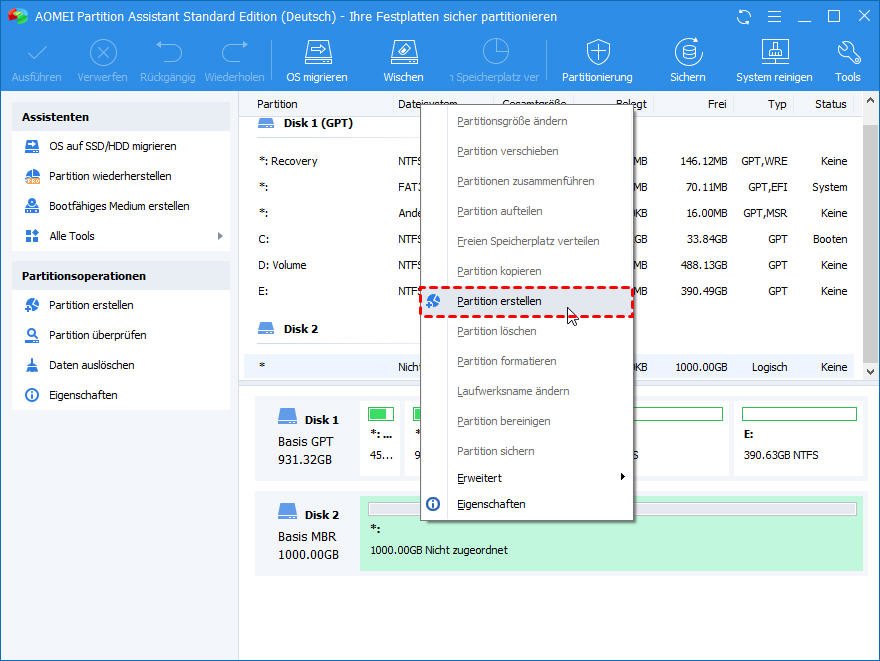The height and width of the screenshot is (661, 880).
Task: Expand the Erweitert submenu arrow
Action: (622, 477)
